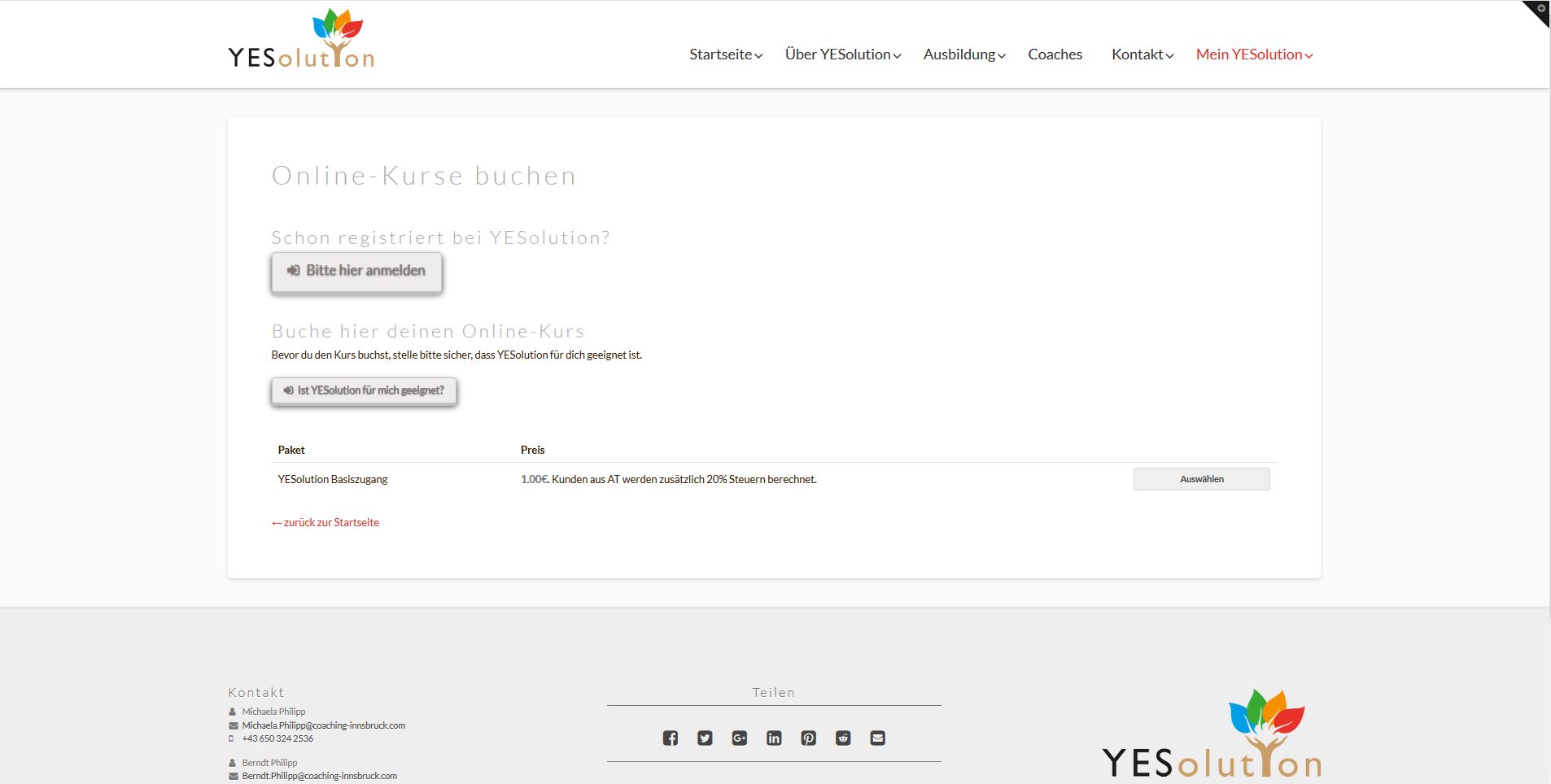Image resolution: width=1551 pixels, height=784 pixels.
Task: Share page on Facebook
Action: tap(670, 738)
